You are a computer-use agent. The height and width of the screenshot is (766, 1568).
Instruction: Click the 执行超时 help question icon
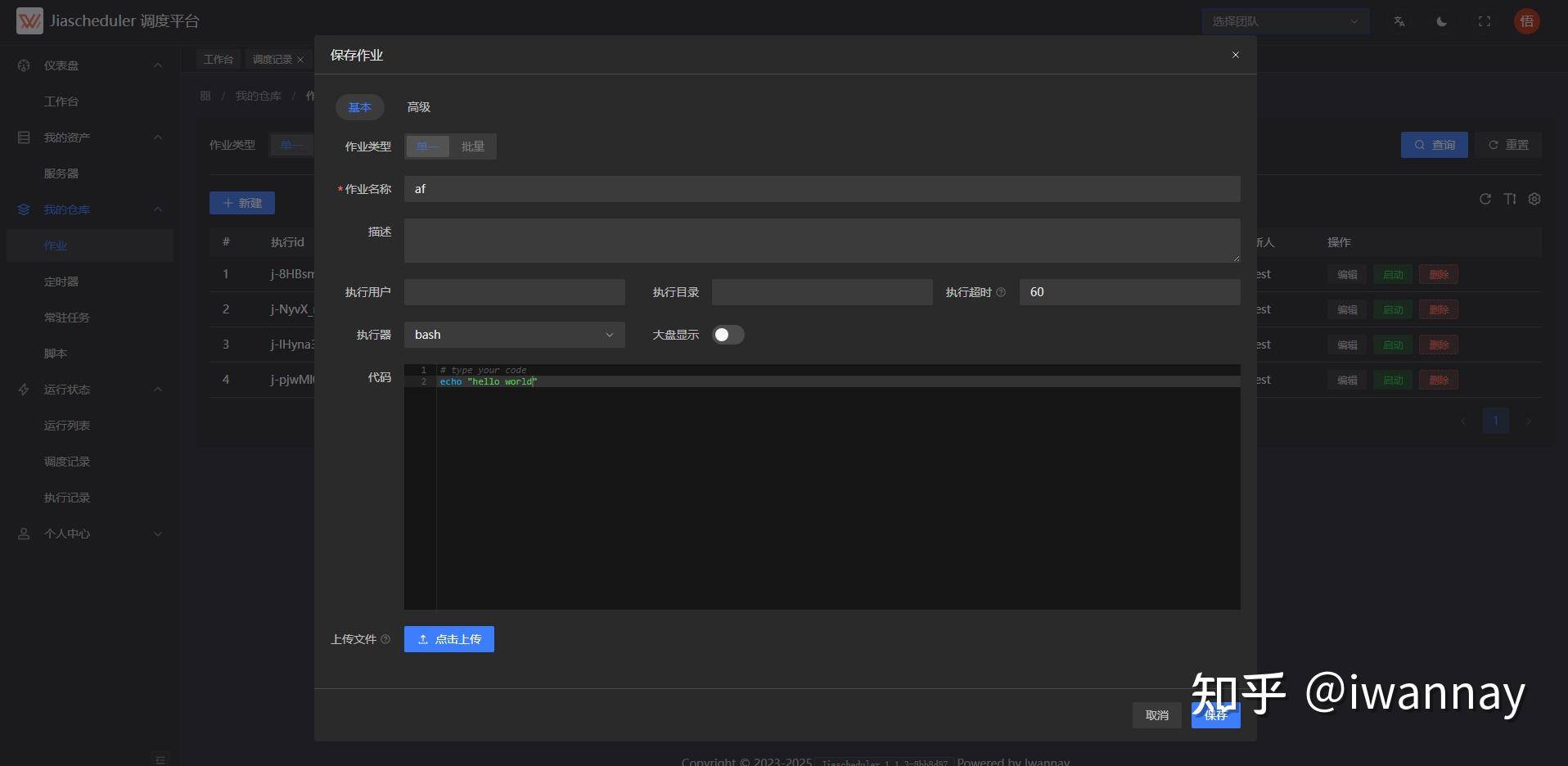tap(1001, 292)
